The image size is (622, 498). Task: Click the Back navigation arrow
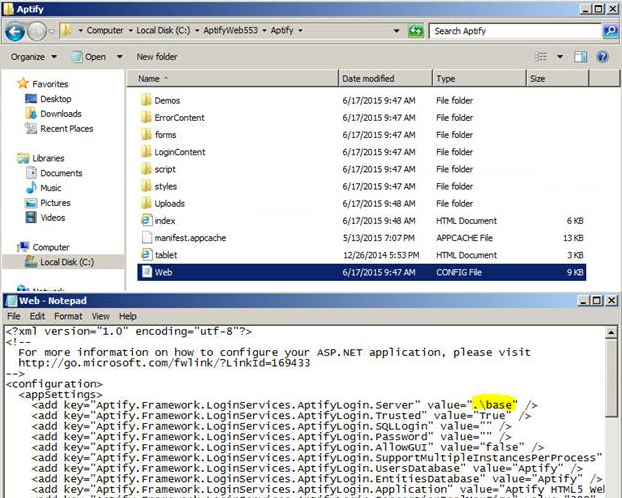point(16,31)
